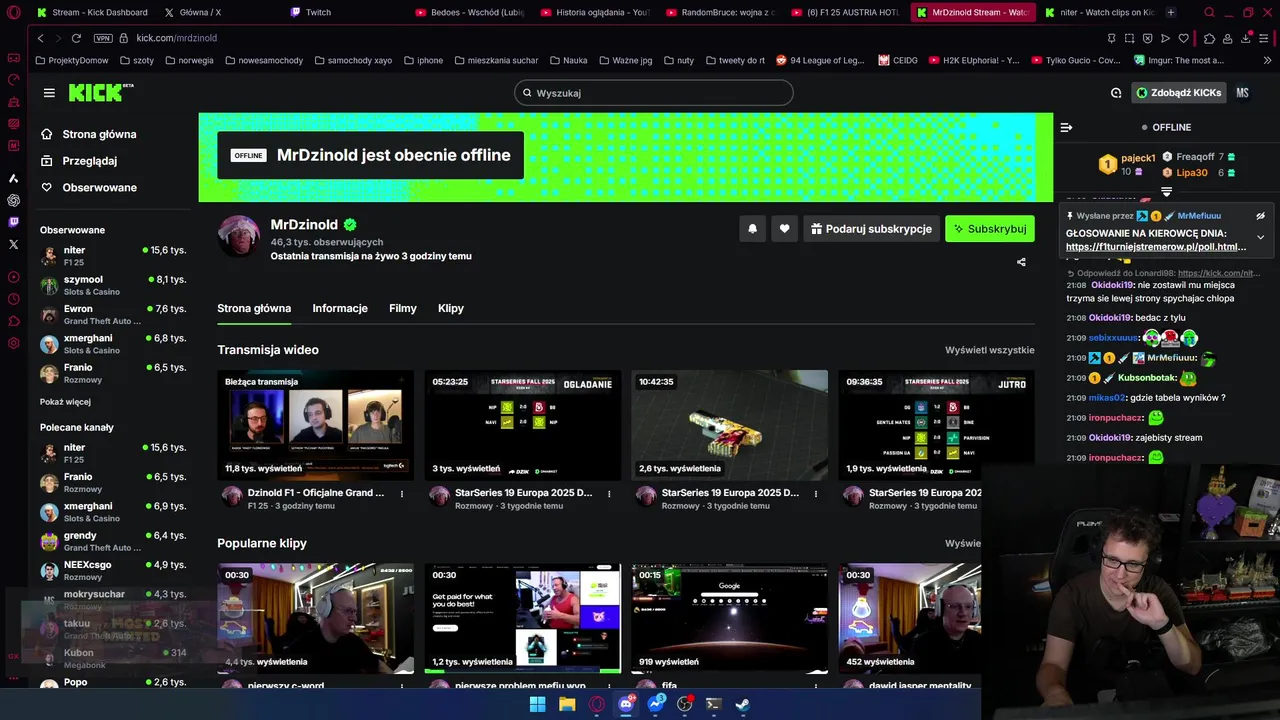The width and height of the screenshot is (1280, 720).
Task: Open the Kick hamburger menu
Action: [49, 93]
